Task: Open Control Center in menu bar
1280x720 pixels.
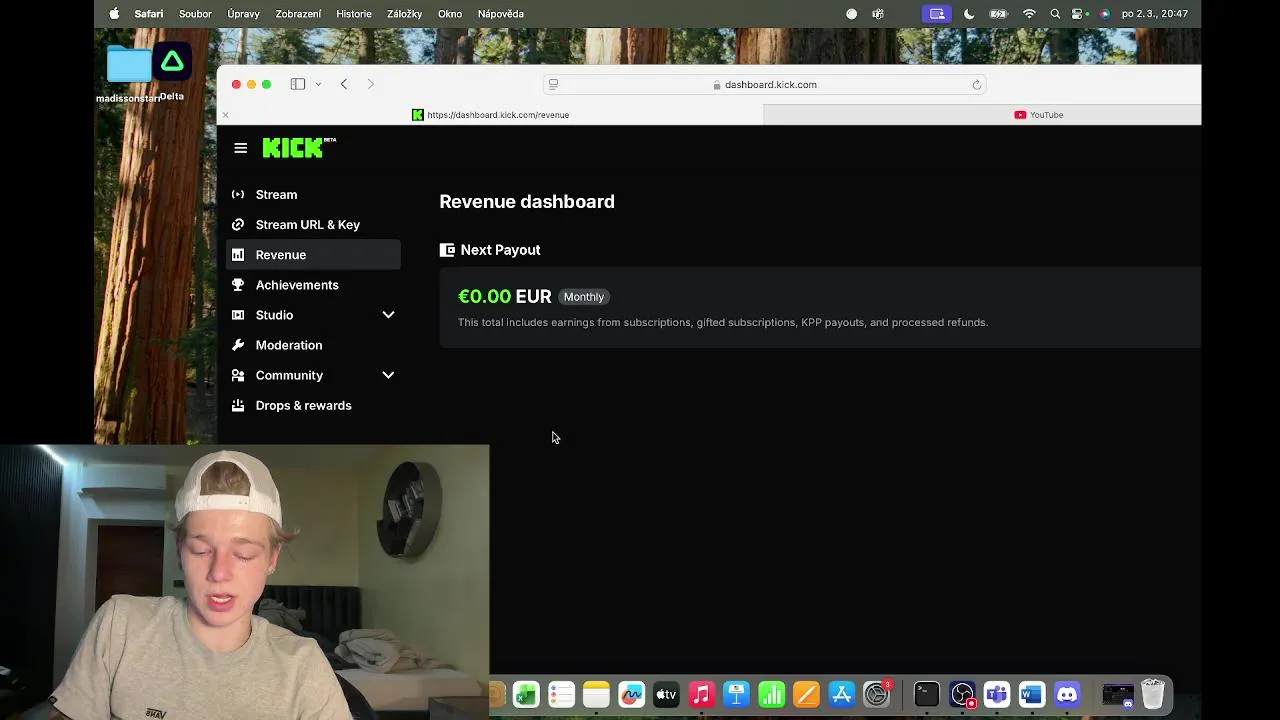Action: pos(1078,14)
